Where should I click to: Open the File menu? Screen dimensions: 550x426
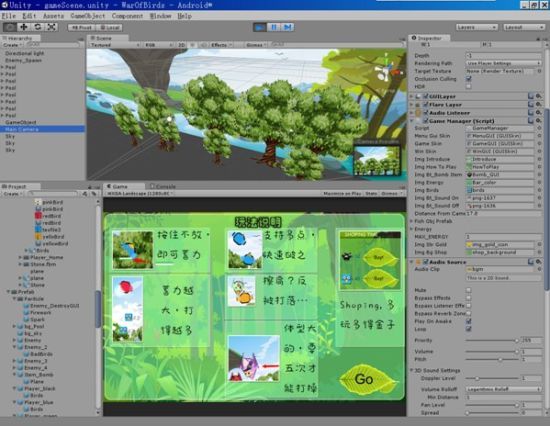[9, 16]
